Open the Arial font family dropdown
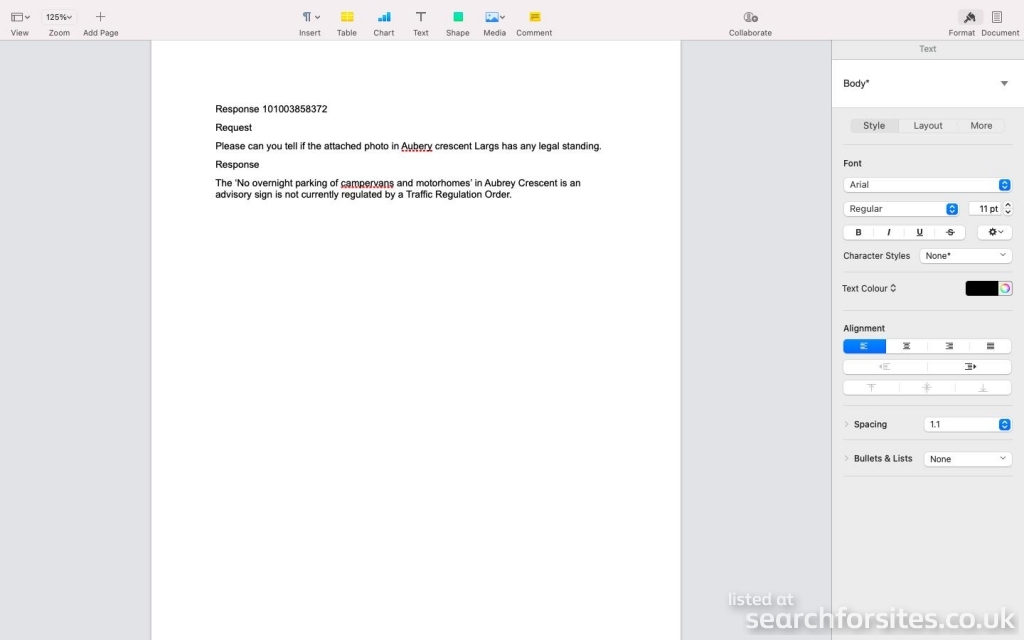This screenshot has width=1024, height=640. point(927,185)
